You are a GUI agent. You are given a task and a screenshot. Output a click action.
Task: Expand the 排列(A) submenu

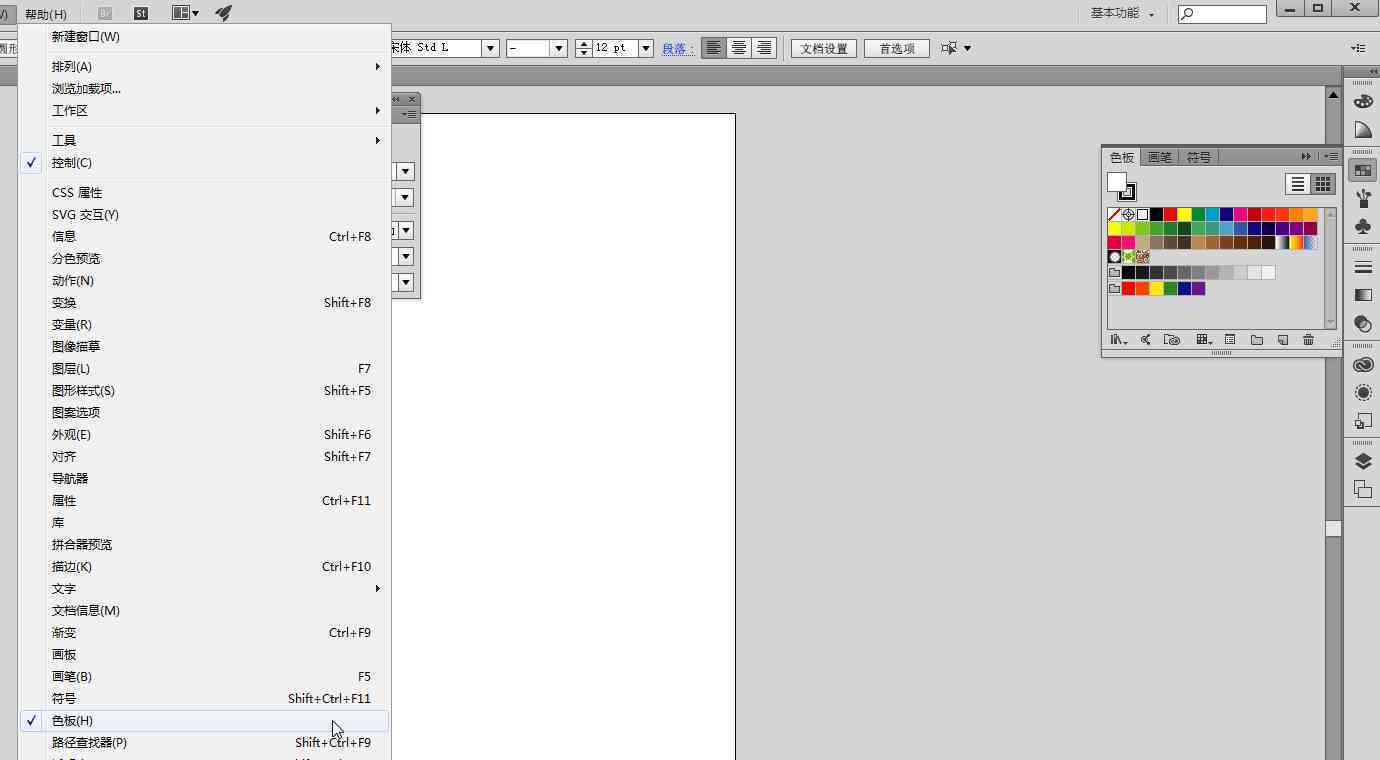tap(204, 67)
